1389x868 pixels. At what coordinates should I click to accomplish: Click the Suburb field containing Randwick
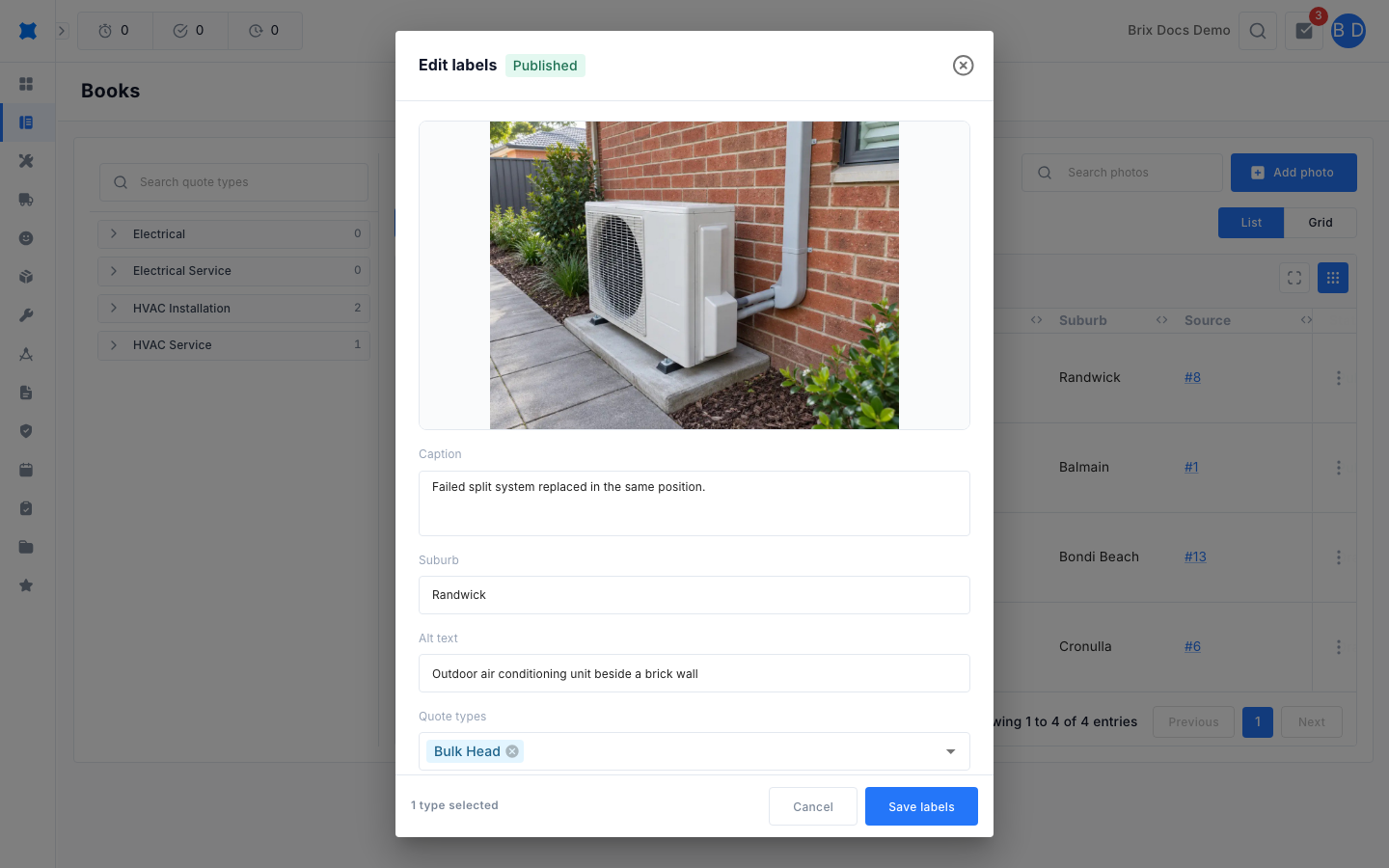coord(694,595)
